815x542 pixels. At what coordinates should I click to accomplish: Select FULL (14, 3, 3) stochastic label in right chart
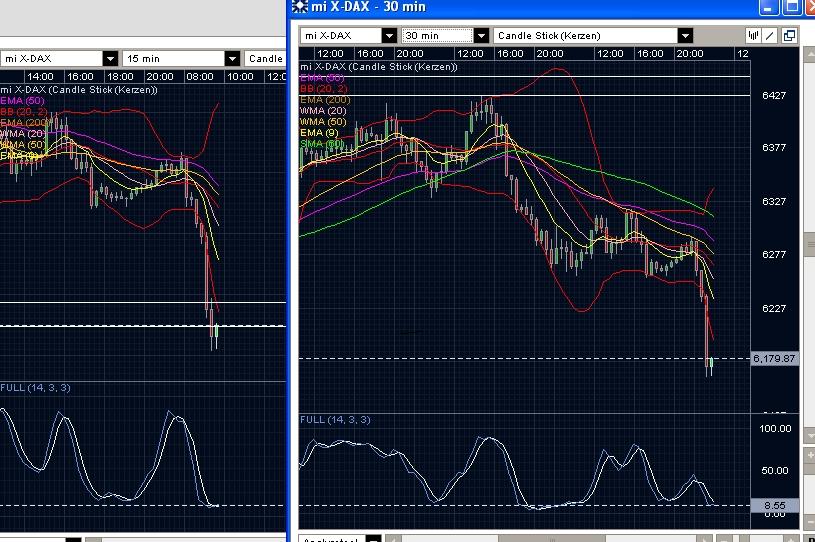coord(335,419)
